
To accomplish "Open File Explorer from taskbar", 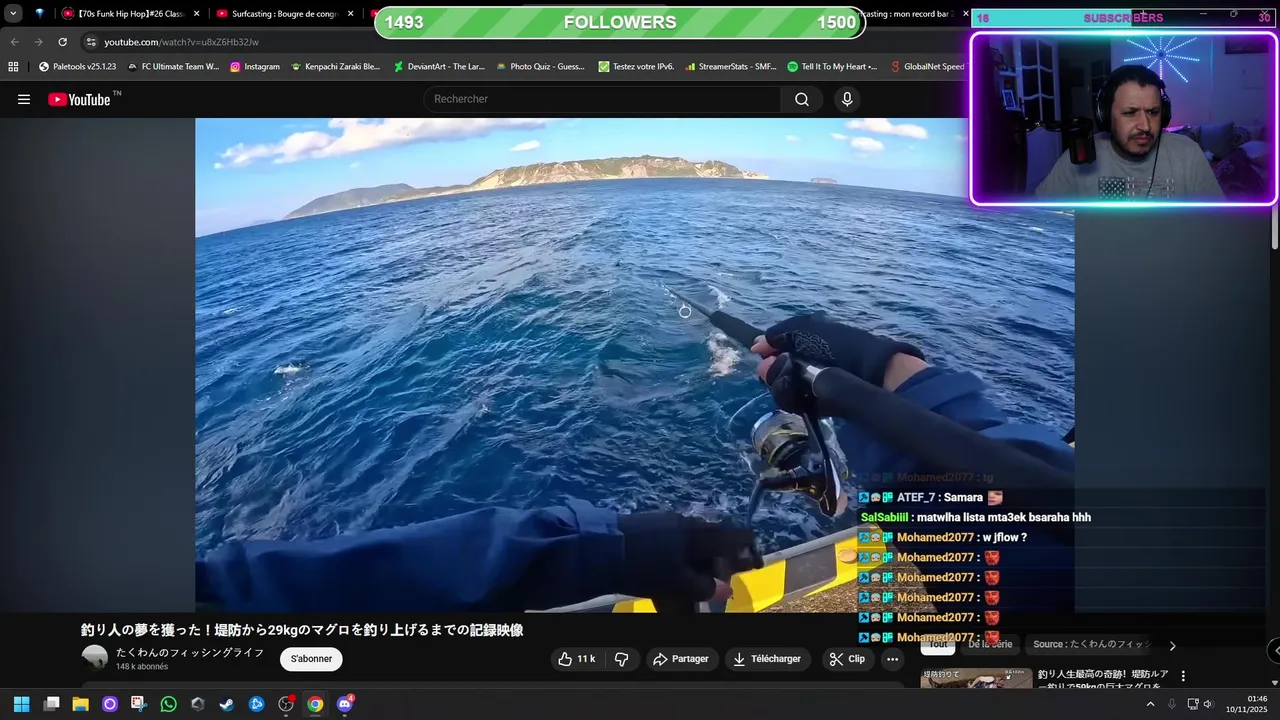I will 80,704.
